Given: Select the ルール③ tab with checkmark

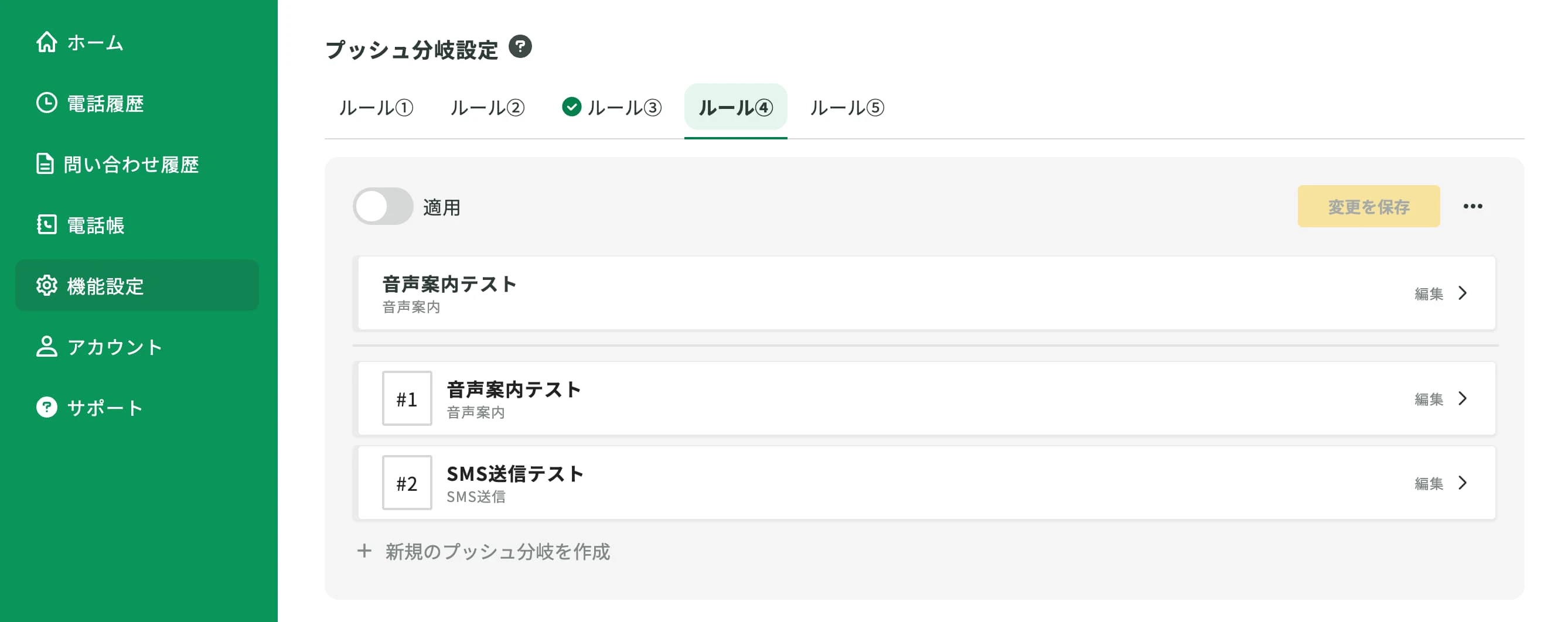Looking at the screenshot, I should [x=612, y=108].
